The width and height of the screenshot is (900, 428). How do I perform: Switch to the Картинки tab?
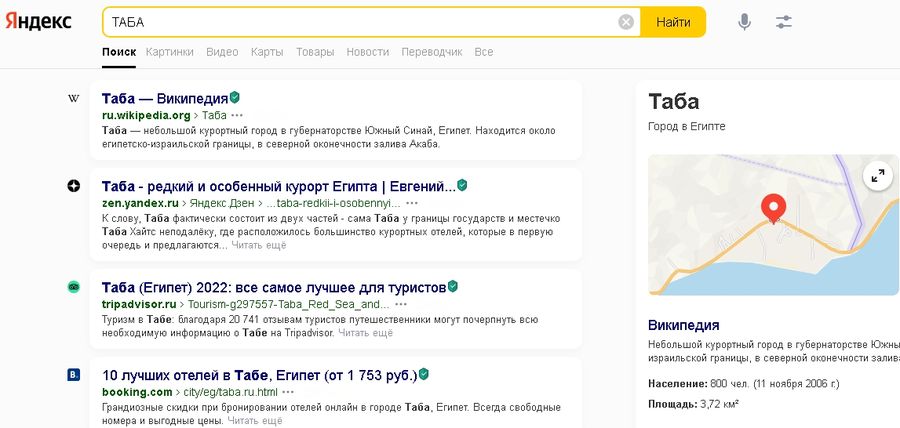coord(169,52)
